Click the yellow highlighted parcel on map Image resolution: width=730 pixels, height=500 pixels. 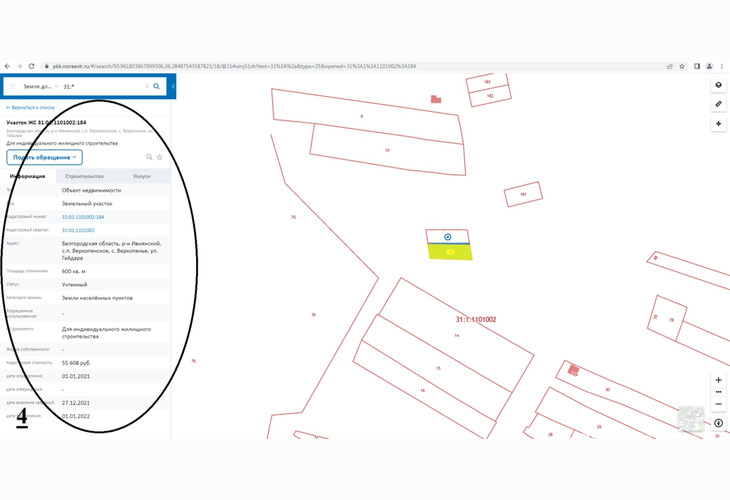click(450, 251)
